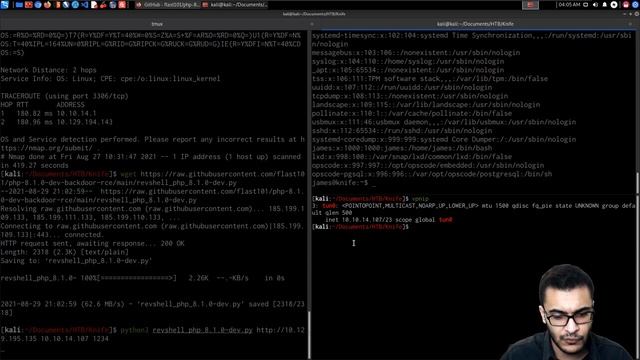Open the CherryTree cherry icon in panel
Screen dimensions: 640x360
pos(103,5)
